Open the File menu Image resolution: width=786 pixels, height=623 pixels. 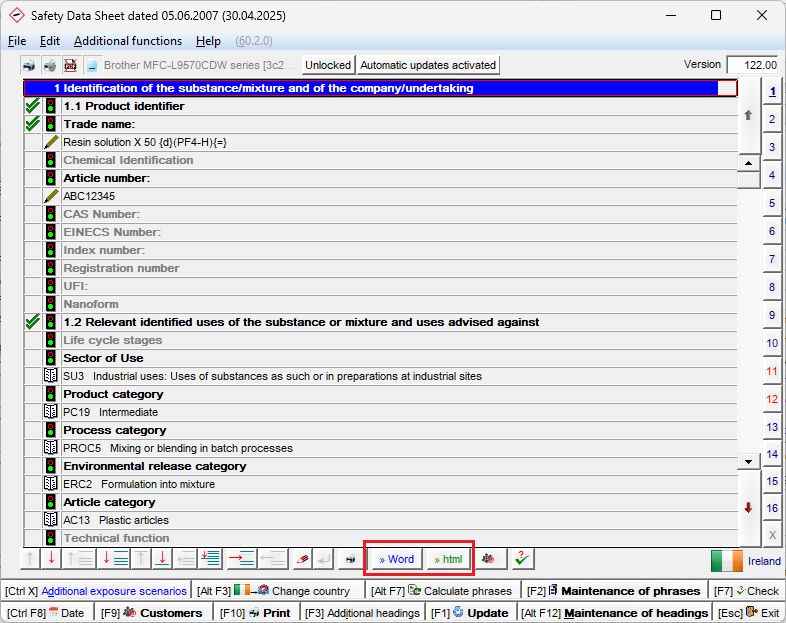(x=17, y=41)
